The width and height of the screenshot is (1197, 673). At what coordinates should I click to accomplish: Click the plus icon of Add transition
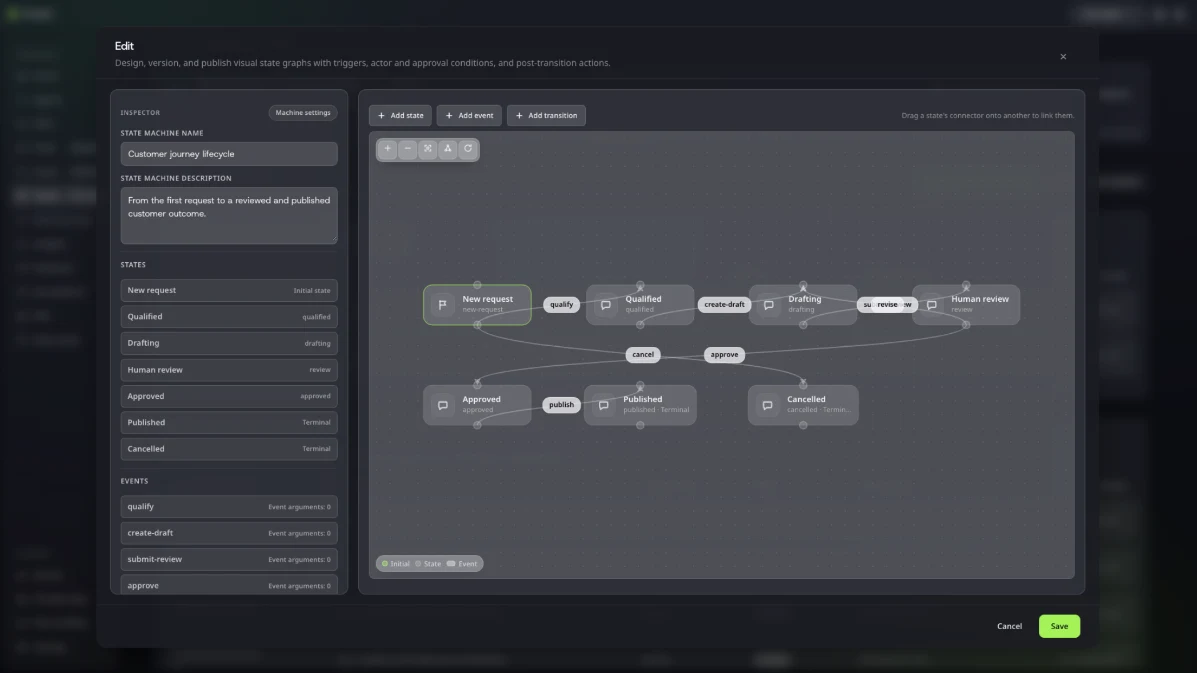point(519,115)
